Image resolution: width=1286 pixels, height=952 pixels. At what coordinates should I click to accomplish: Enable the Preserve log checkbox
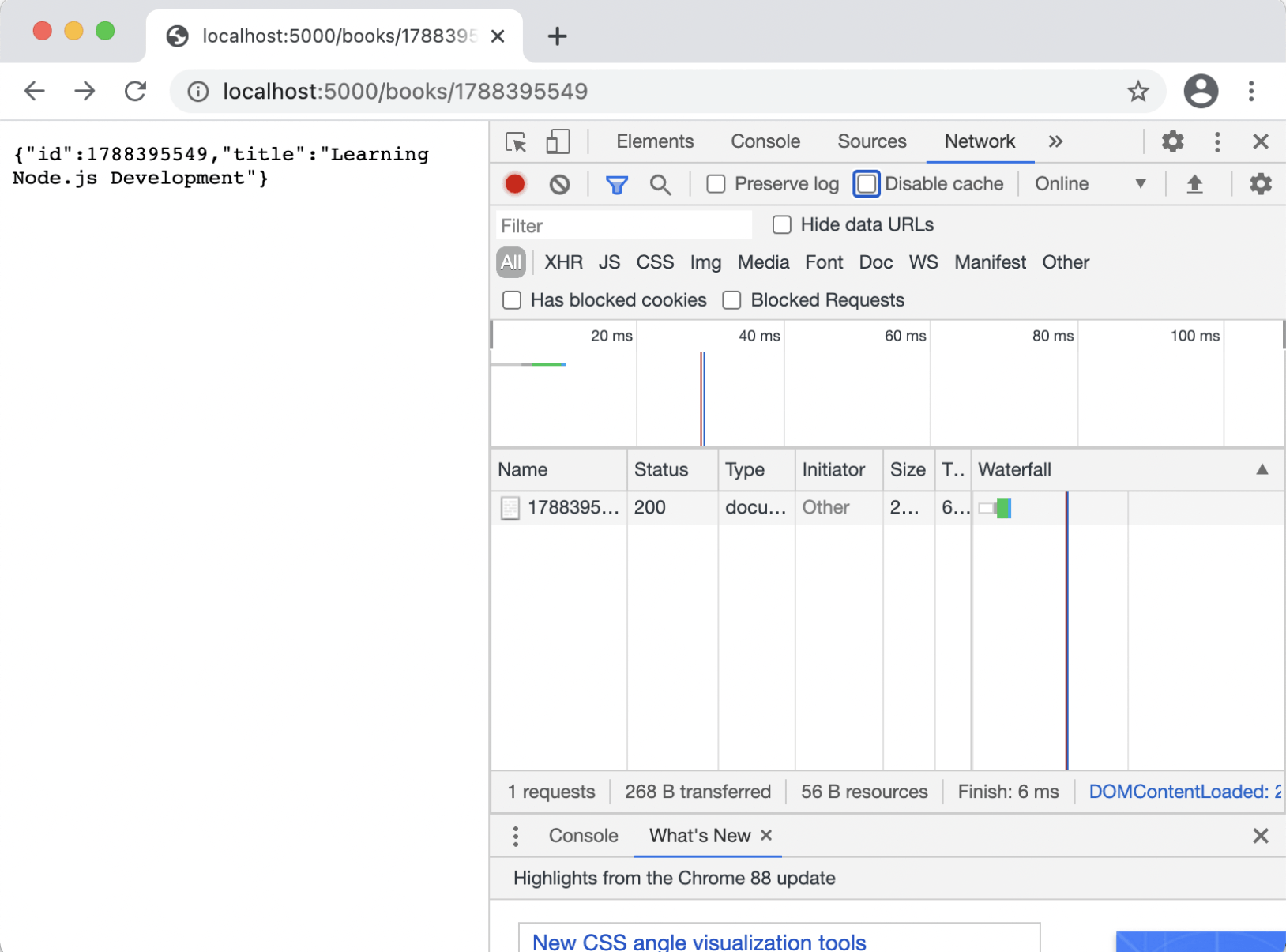(716, 184)
